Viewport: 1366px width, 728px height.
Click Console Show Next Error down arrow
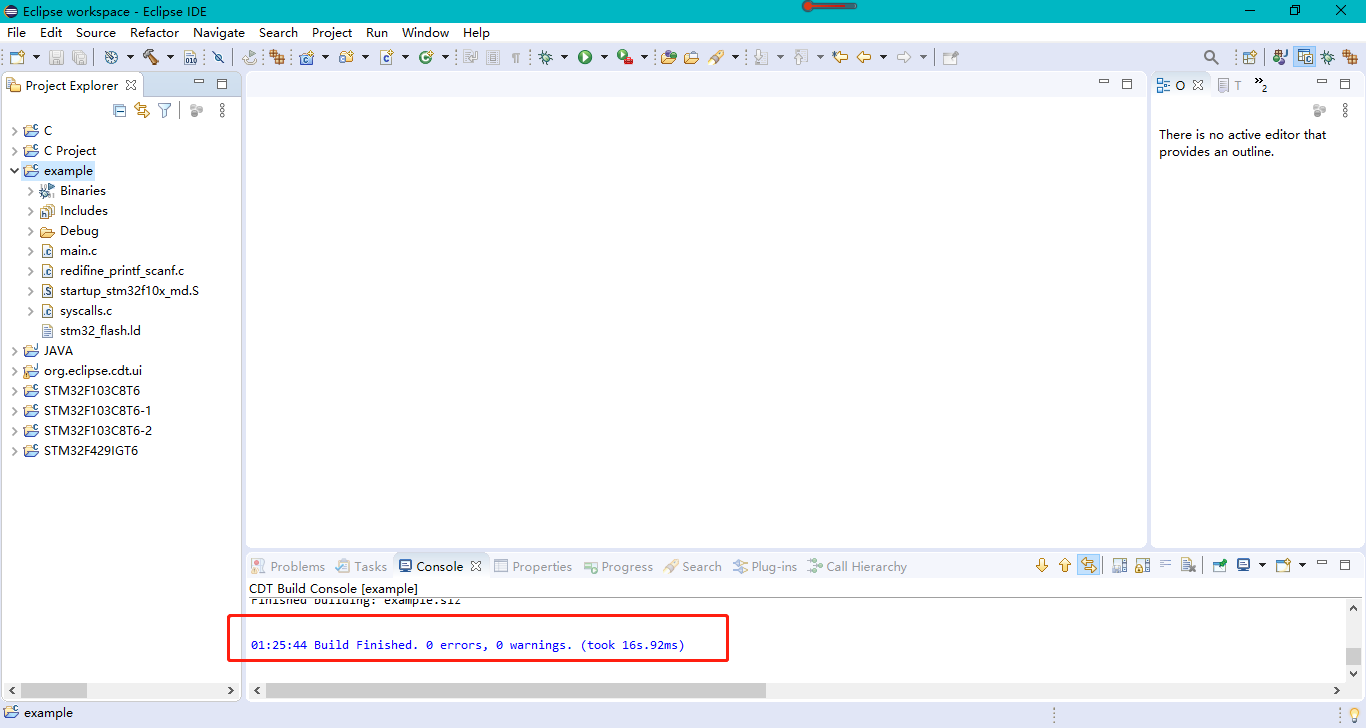(x=1042, y=565)
